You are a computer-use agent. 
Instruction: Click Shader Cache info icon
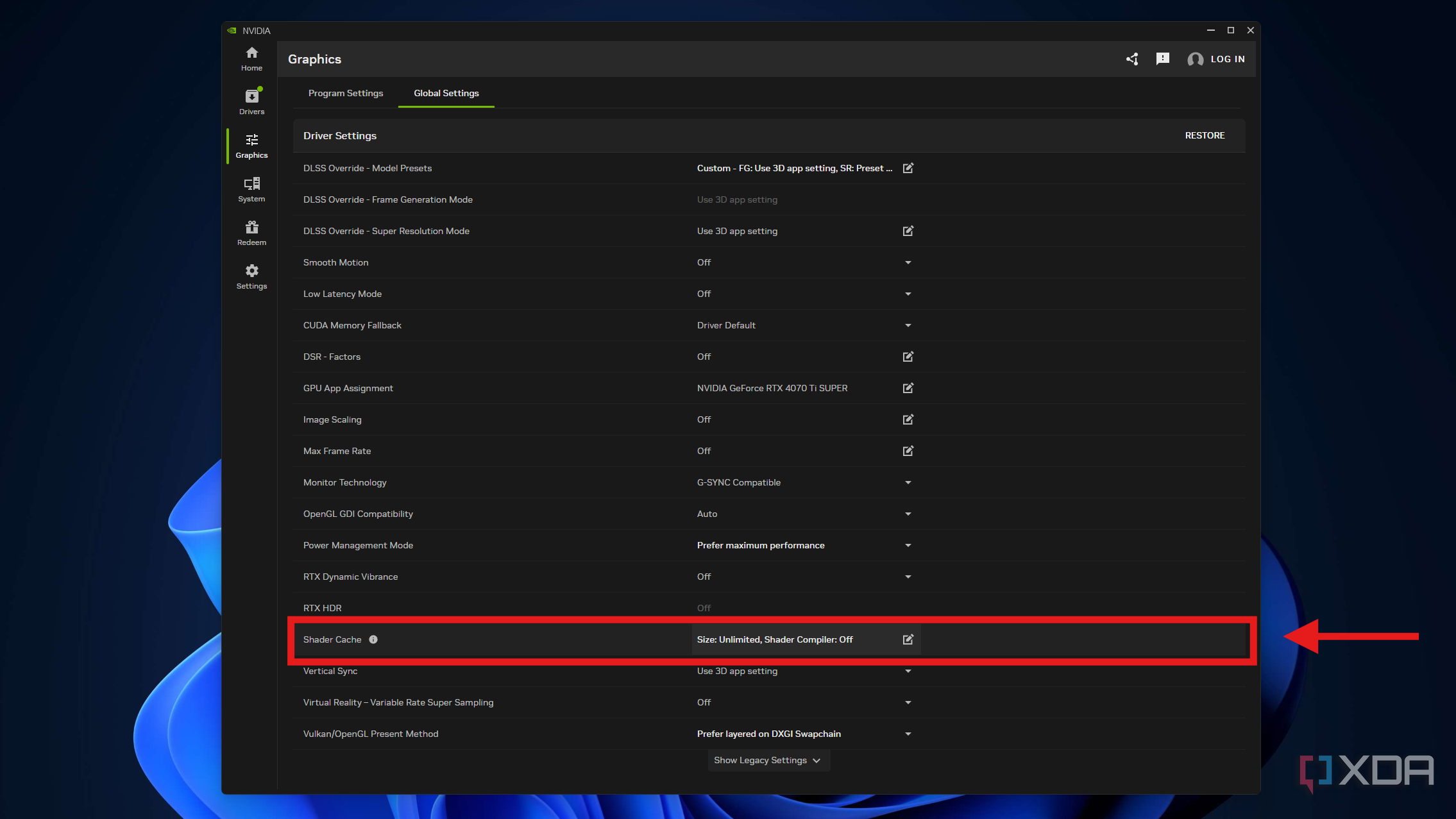pos(373,639)
